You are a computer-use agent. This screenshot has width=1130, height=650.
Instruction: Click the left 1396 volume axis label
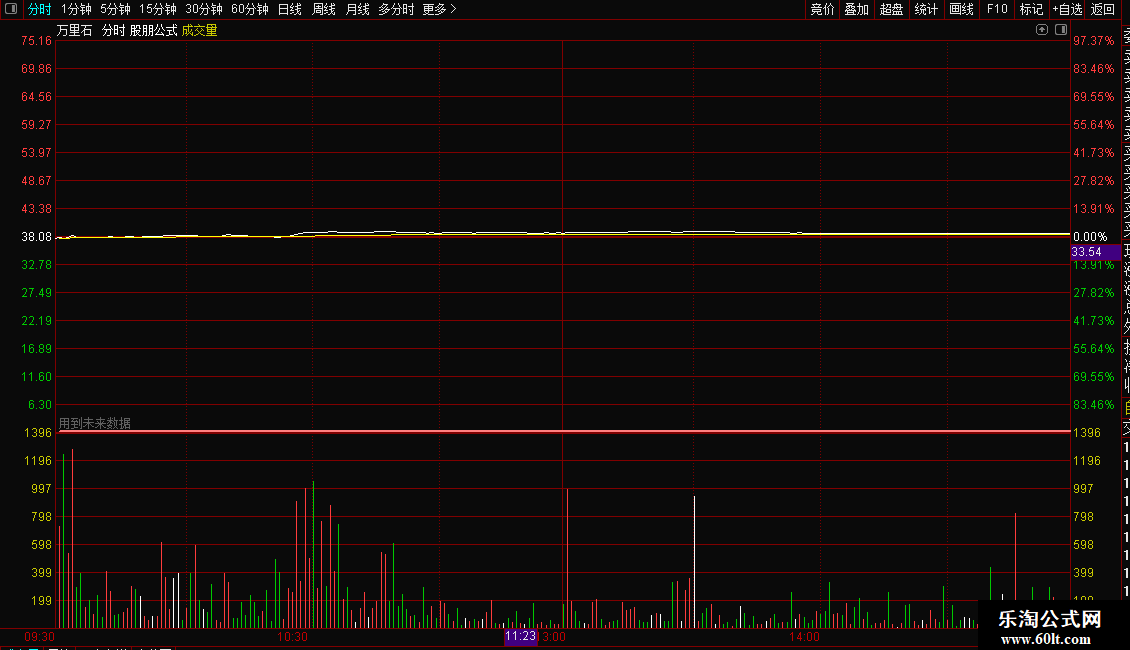[38, 433]
